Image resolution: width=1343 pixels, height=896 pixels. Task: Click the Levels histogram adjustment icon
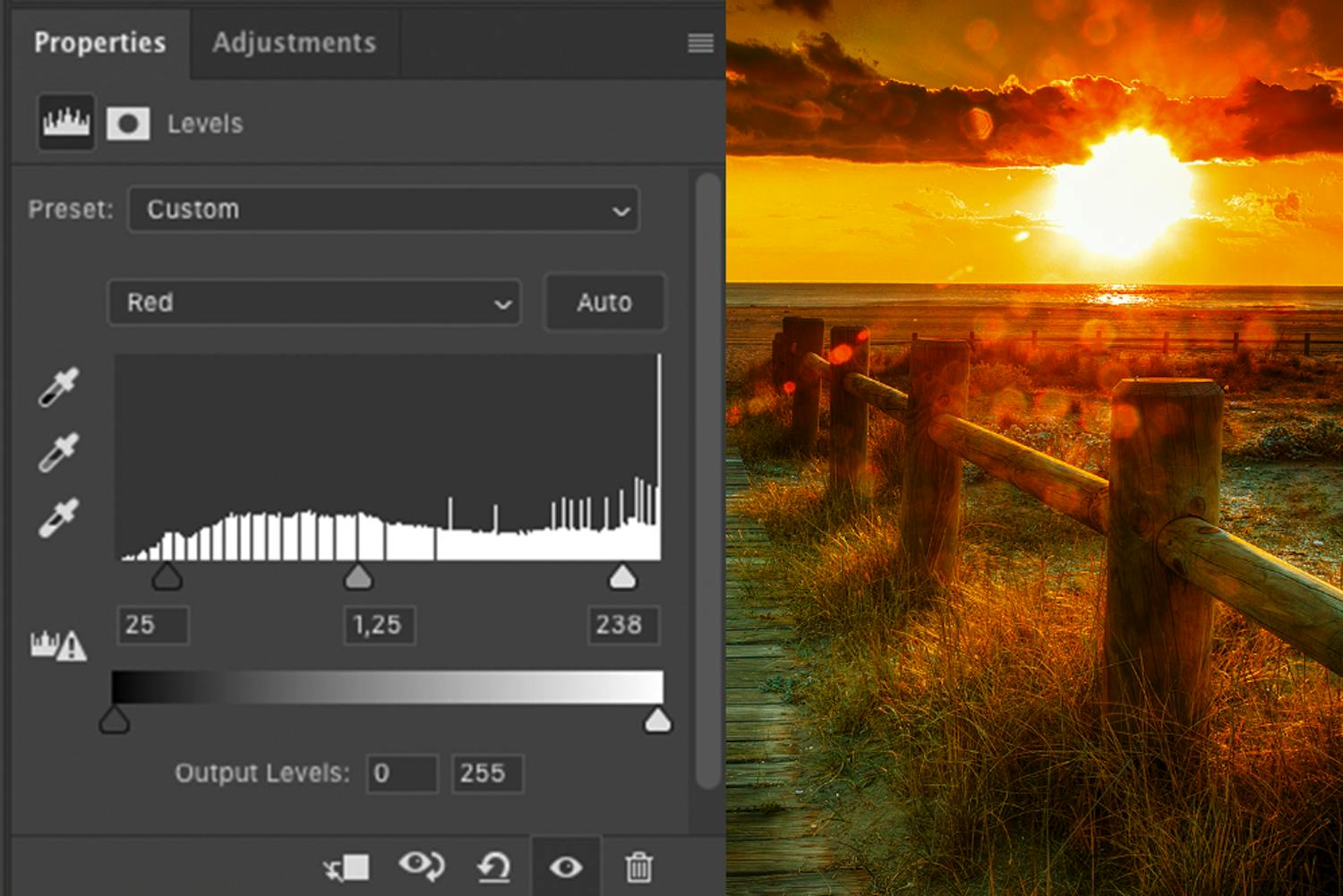tap(64, 123)
